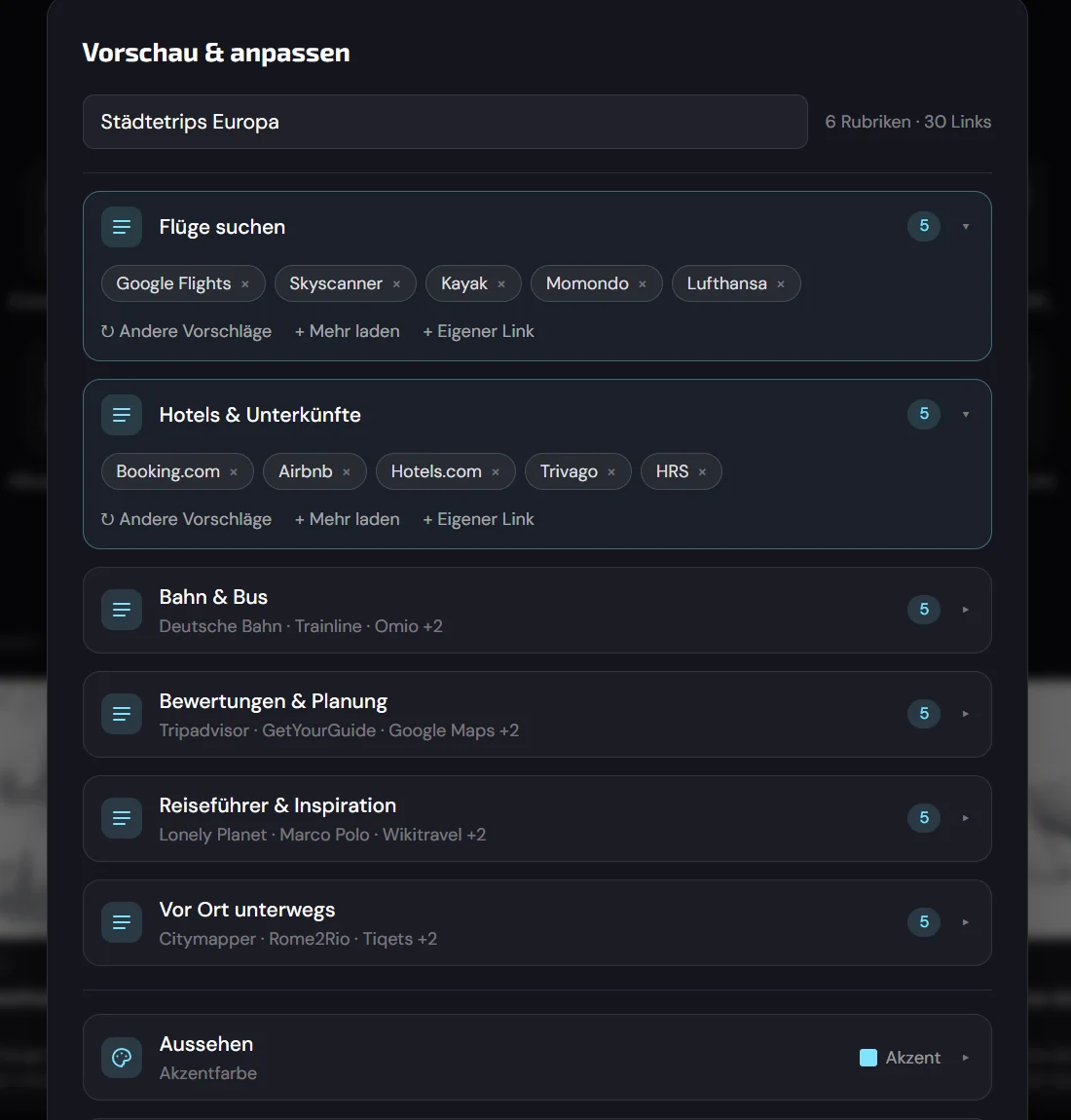Image resolution: width=1071 pixels, height=1120 pixels.
Task: Remove the Airbnb chip
Action: point(347,472)
